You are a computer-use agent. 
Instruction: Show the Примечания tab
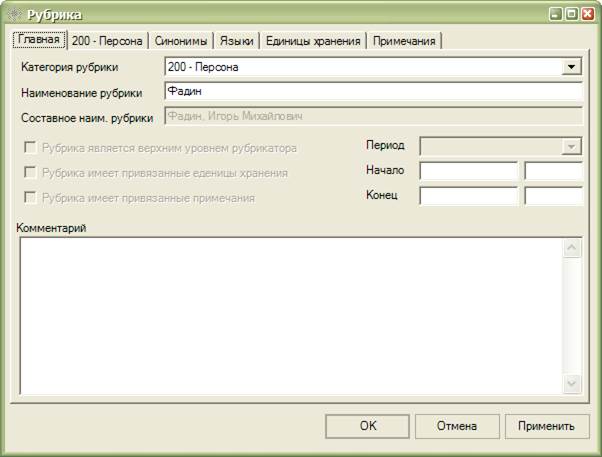[x=404, y=41]
